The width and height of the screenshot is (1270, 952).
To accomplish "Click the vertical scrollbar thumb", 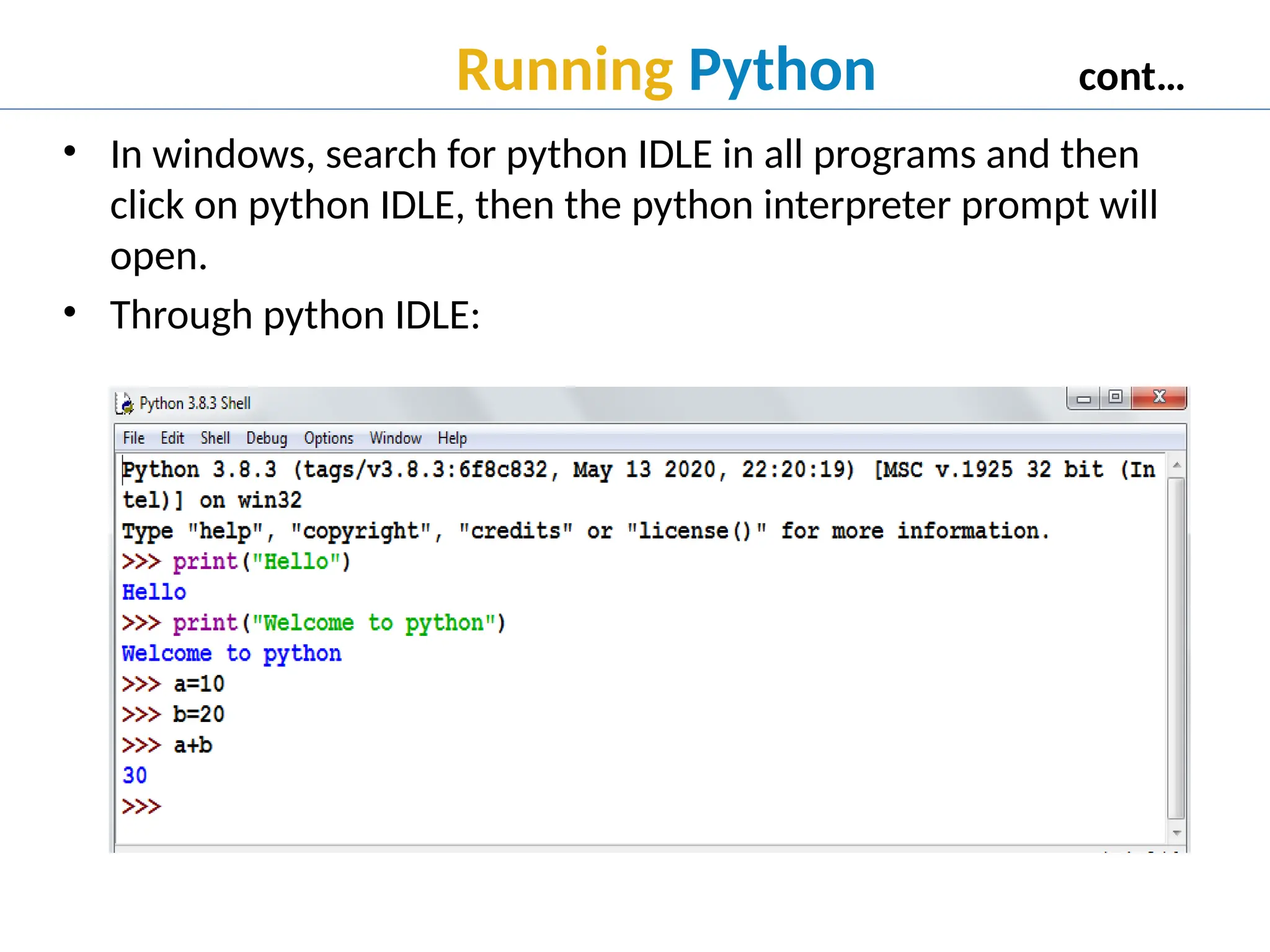I will pyautogui.click(x=1176, y=648).
